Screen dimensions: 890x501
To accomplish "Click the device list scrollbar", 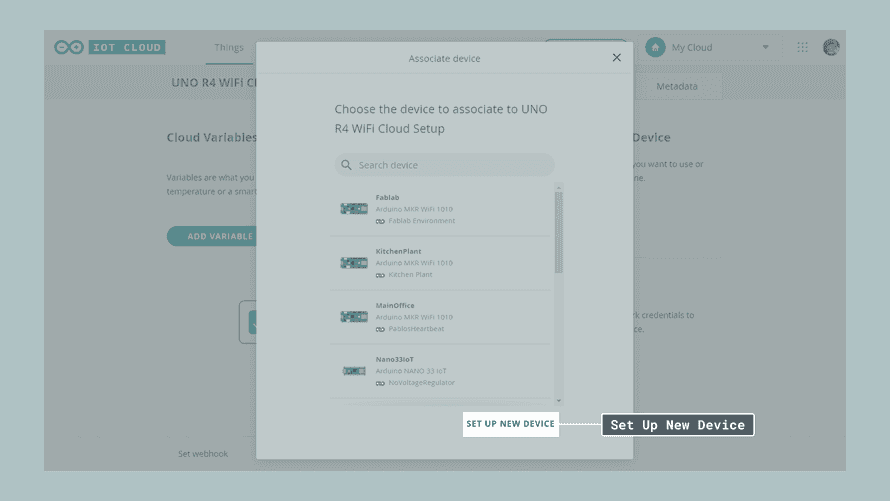I will click(x=559, y=232).
